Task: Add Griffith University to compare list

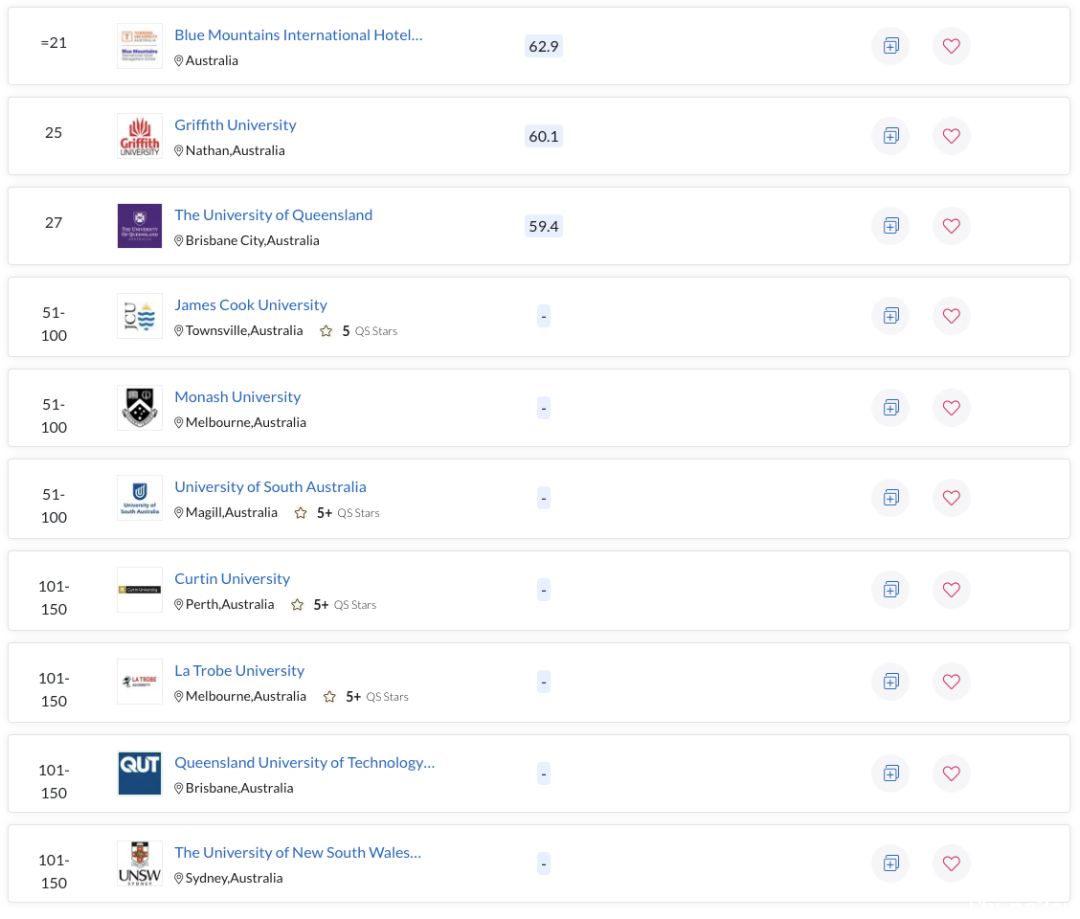Action: 890,136
